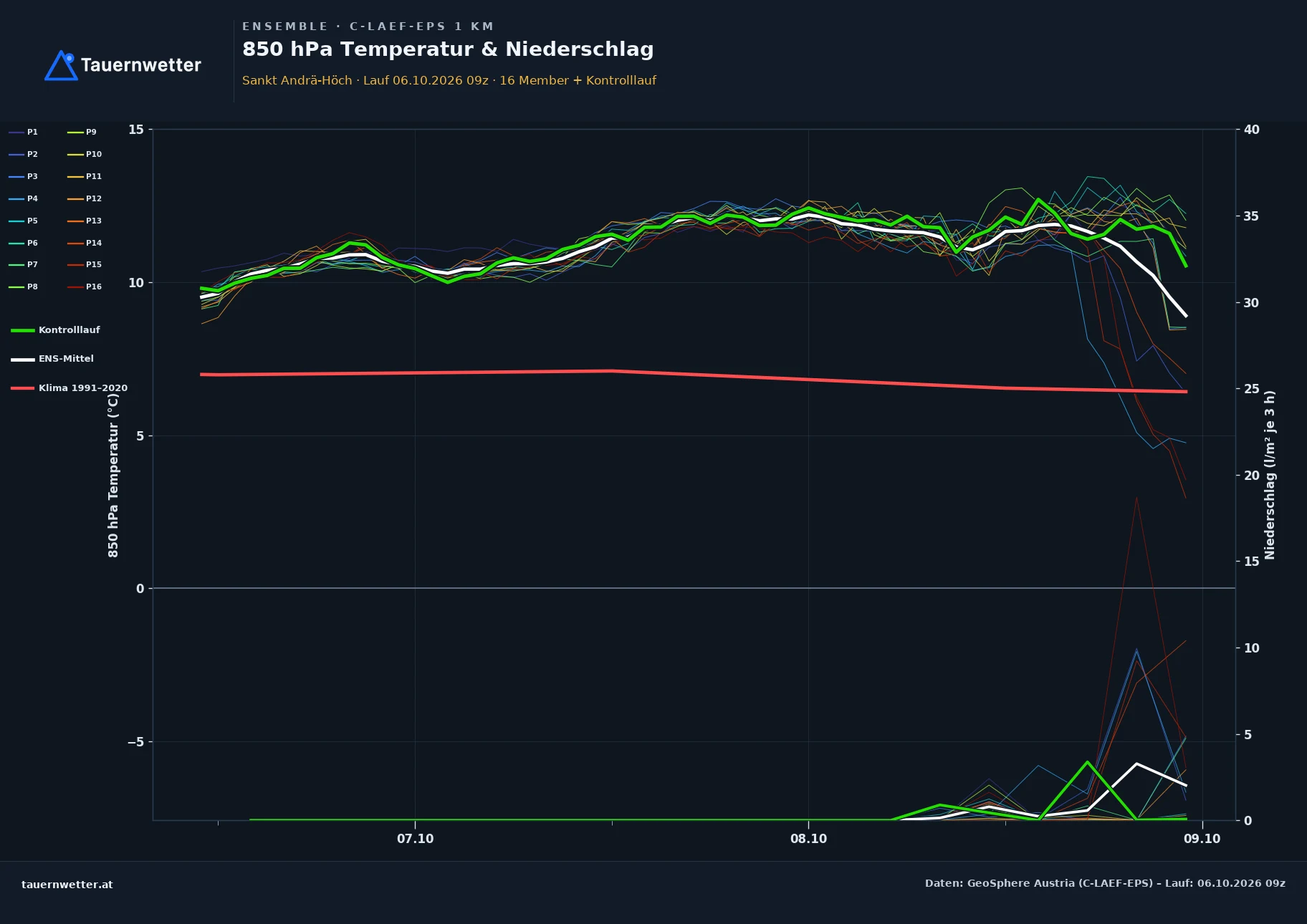Click the GeoSphere Austria data source text
This screenshot has width=1307, height=924.
point(1105,883)
